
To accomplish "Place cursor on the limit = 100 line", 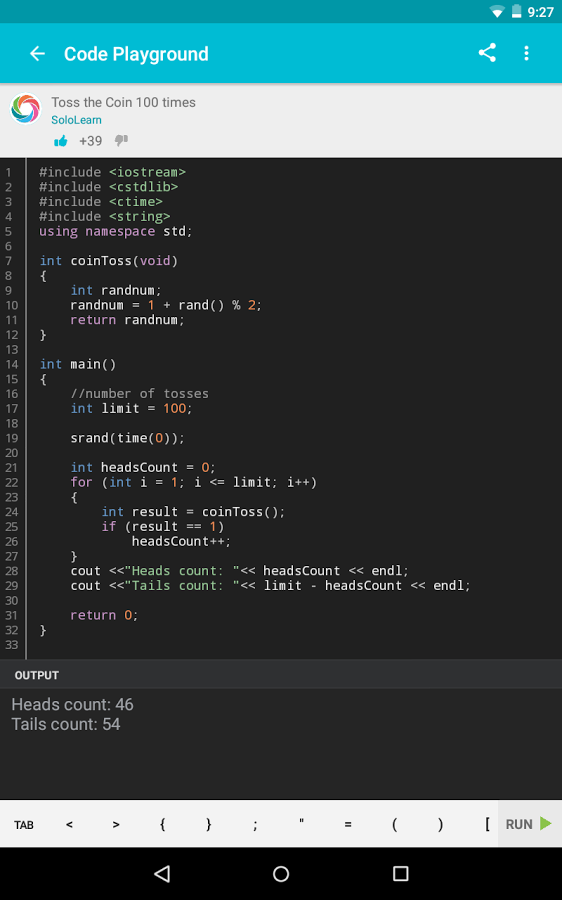I will point(131,409).
